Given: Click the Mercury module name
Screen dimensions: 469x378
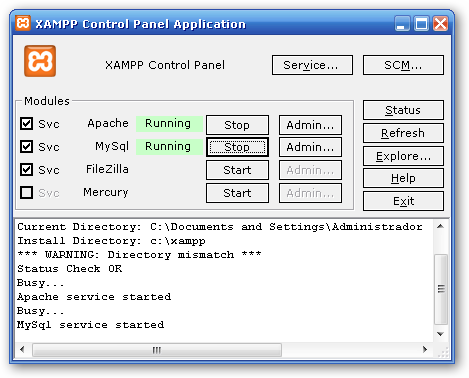Looking at the screenshot, I should point(106,192).
